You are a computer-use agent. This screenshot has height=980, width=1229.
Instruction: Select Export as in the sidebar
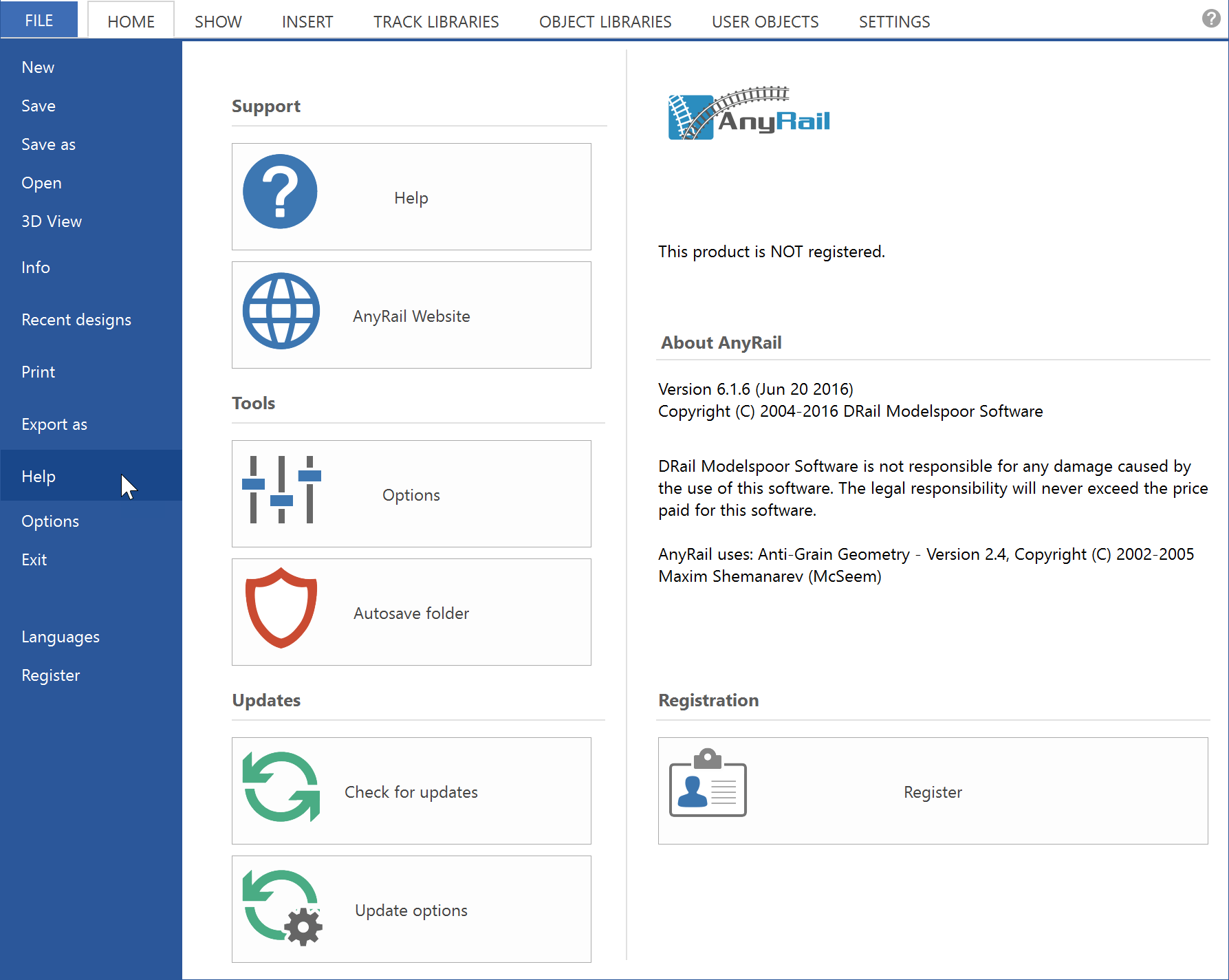pyautogui.click(x=91, y=424)
